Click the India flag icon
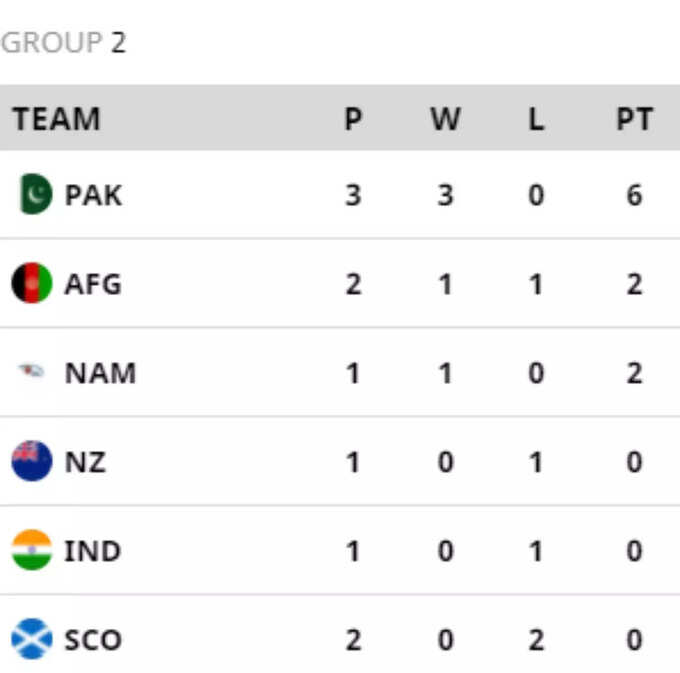680x673 pixels. [x=32, y=550]
